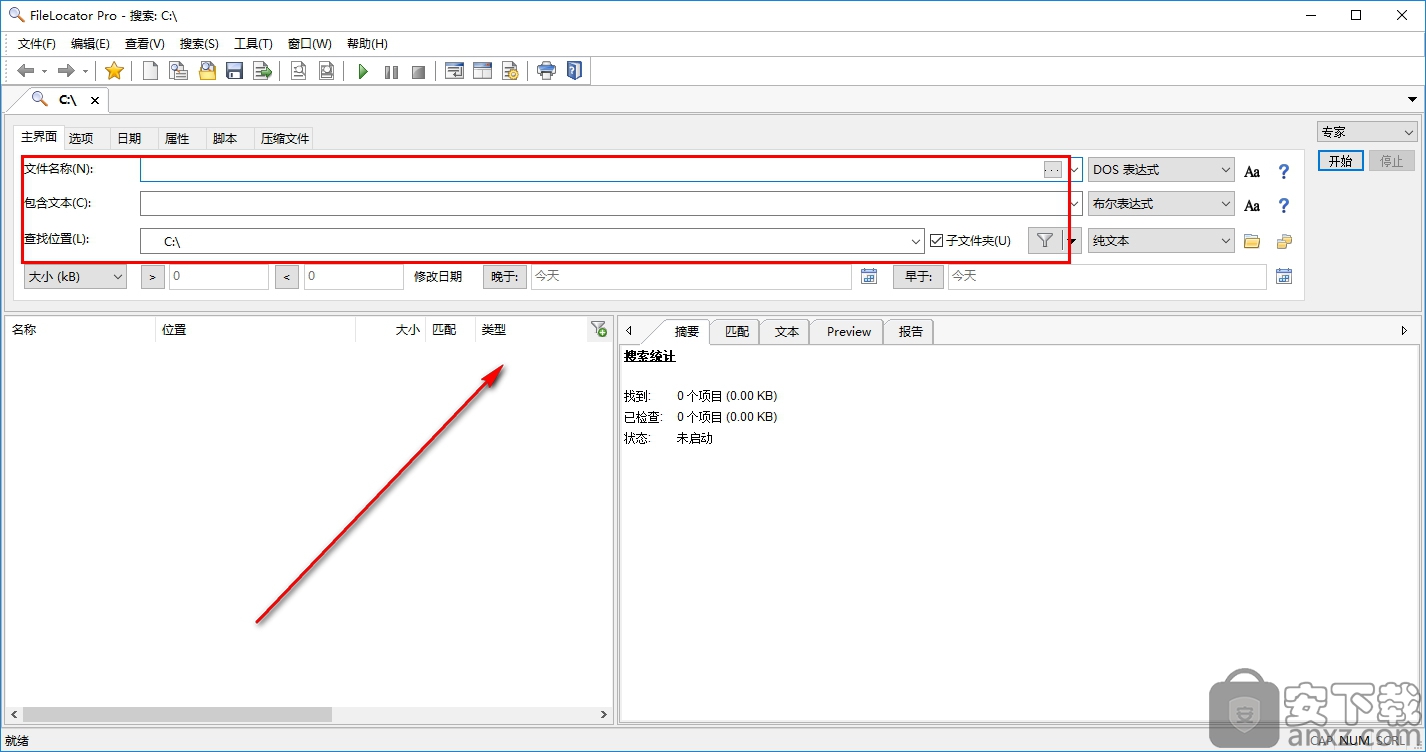Click the funnel filter button beside subfolders

[1045, 240]
